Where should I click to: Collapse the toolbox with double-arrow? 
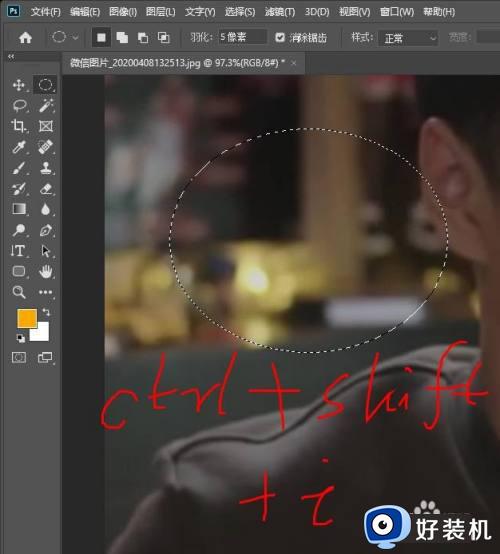tap(11, 57)
